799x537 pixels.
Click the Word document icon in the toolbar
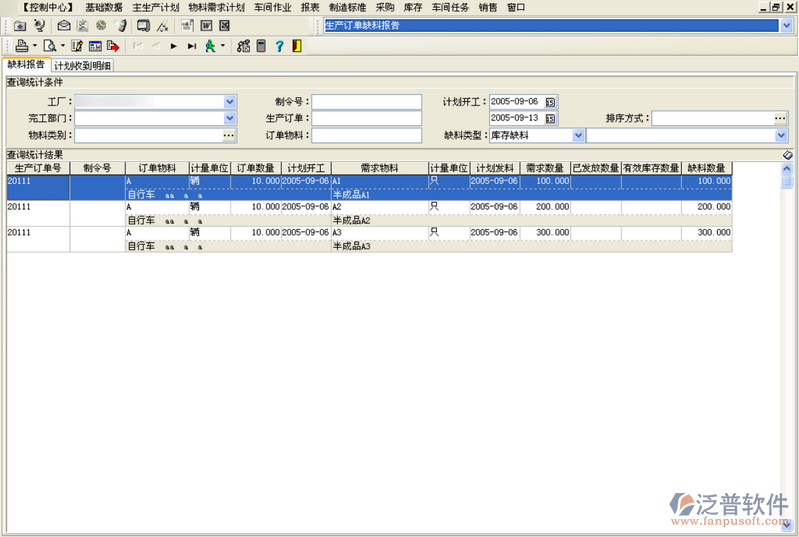[x=206, y=25]
